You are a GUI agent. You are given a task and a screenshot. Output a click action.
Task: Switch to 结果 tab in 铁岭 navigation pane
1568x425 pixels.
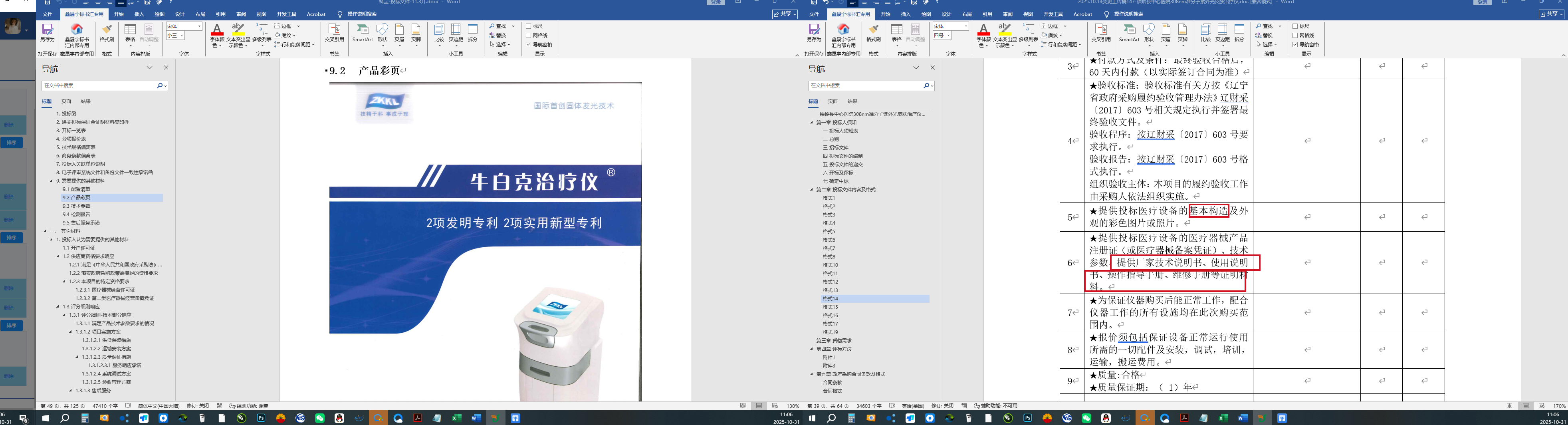(x=852, y=101)
